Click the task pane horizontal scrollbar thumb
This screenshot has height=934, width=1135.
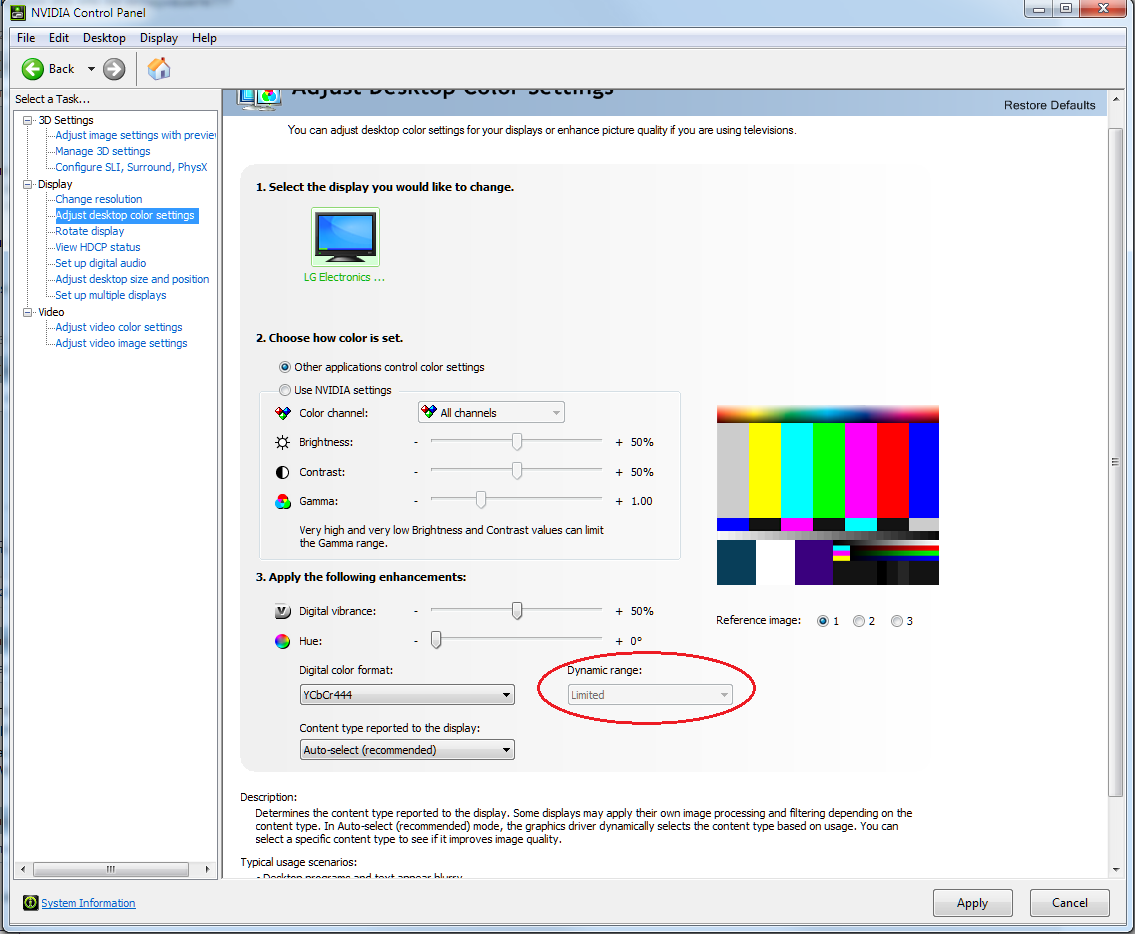pyautogui.click(x=111, y=869)
